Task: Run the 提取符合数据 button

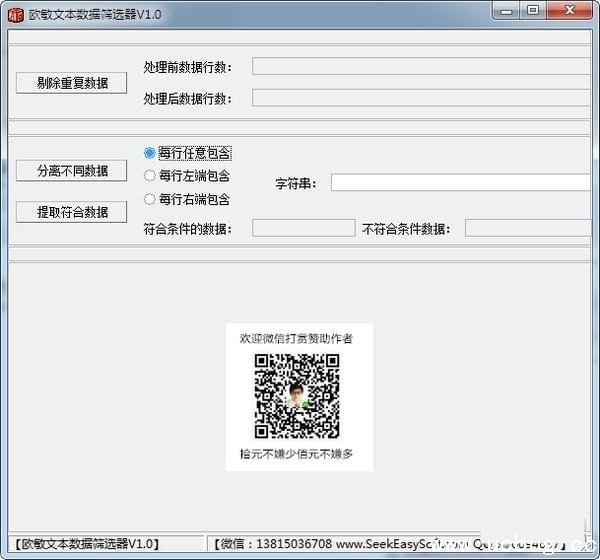Action: click(72, 212)
